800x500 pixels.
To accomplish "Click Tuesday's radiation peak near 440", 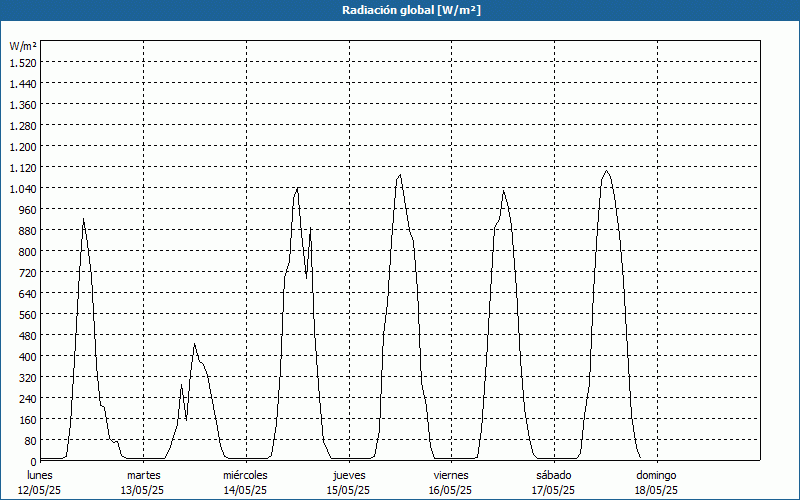I will click(x=194, y=344).
